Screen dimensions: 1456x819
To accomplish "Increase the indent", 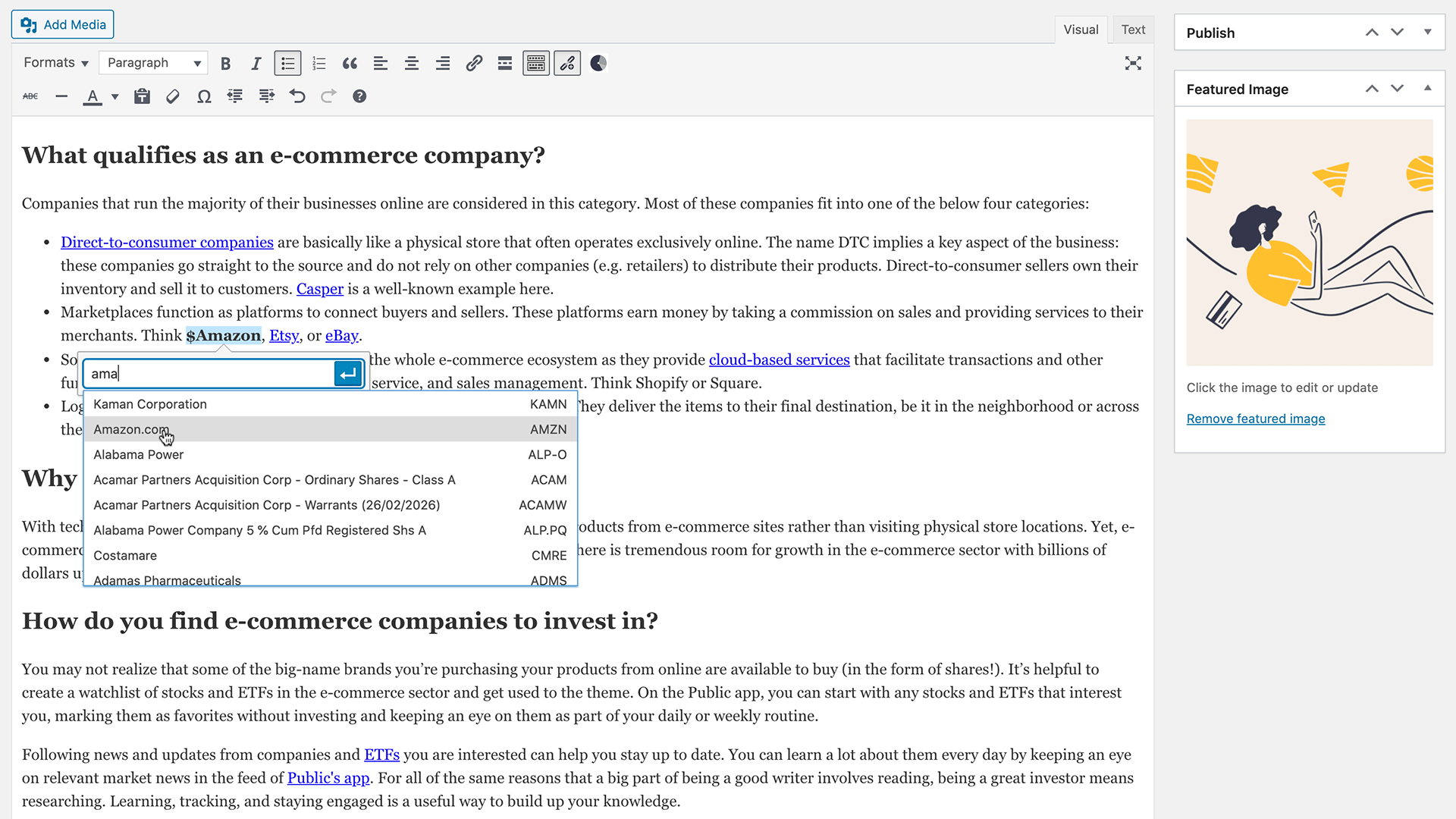I will click(x=266, y=96).
